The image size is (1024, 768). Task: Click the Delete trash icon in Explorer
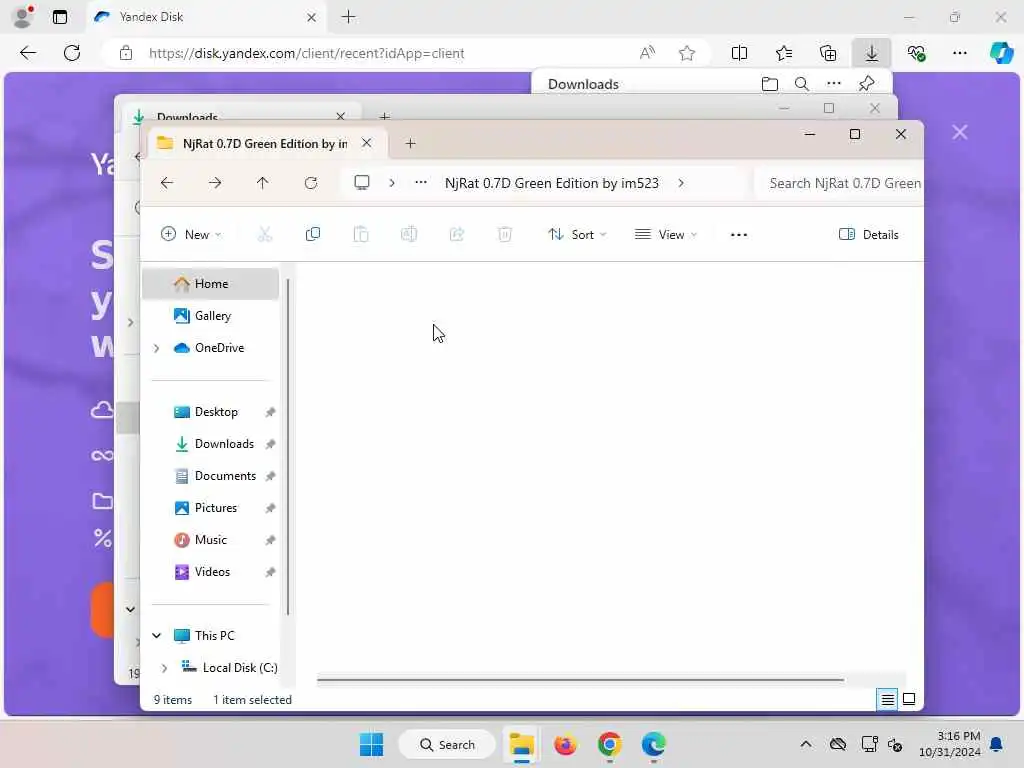(x=505, y=234)
